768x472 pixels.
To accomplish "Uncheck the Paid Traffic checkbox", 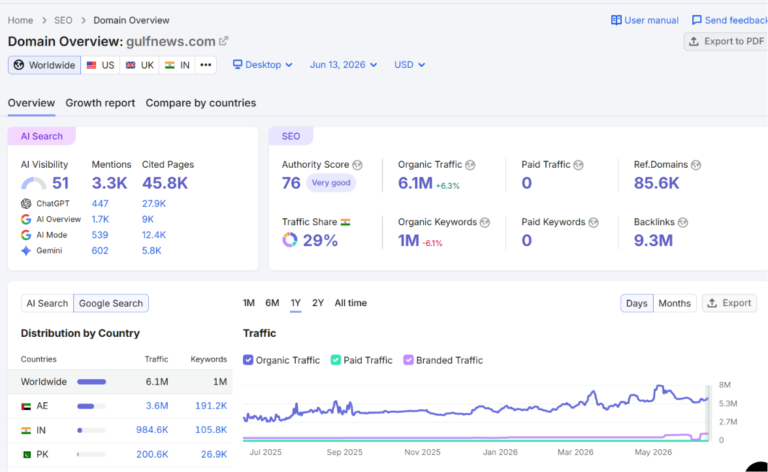I will [336, 360].
